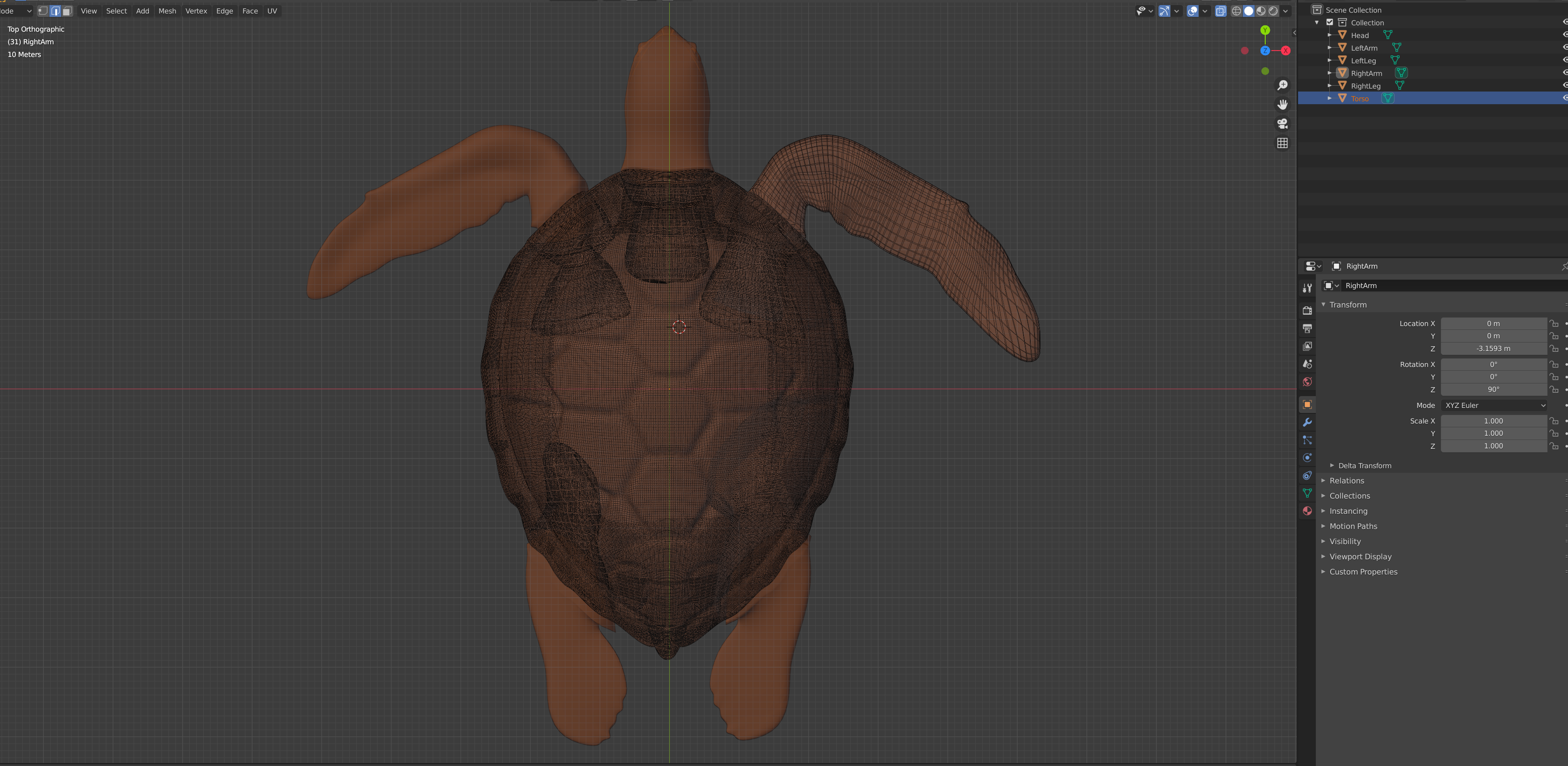Click the zoom magnifier viewport icon
This screenshot has height=766, width=1568.
[1282, 85]
